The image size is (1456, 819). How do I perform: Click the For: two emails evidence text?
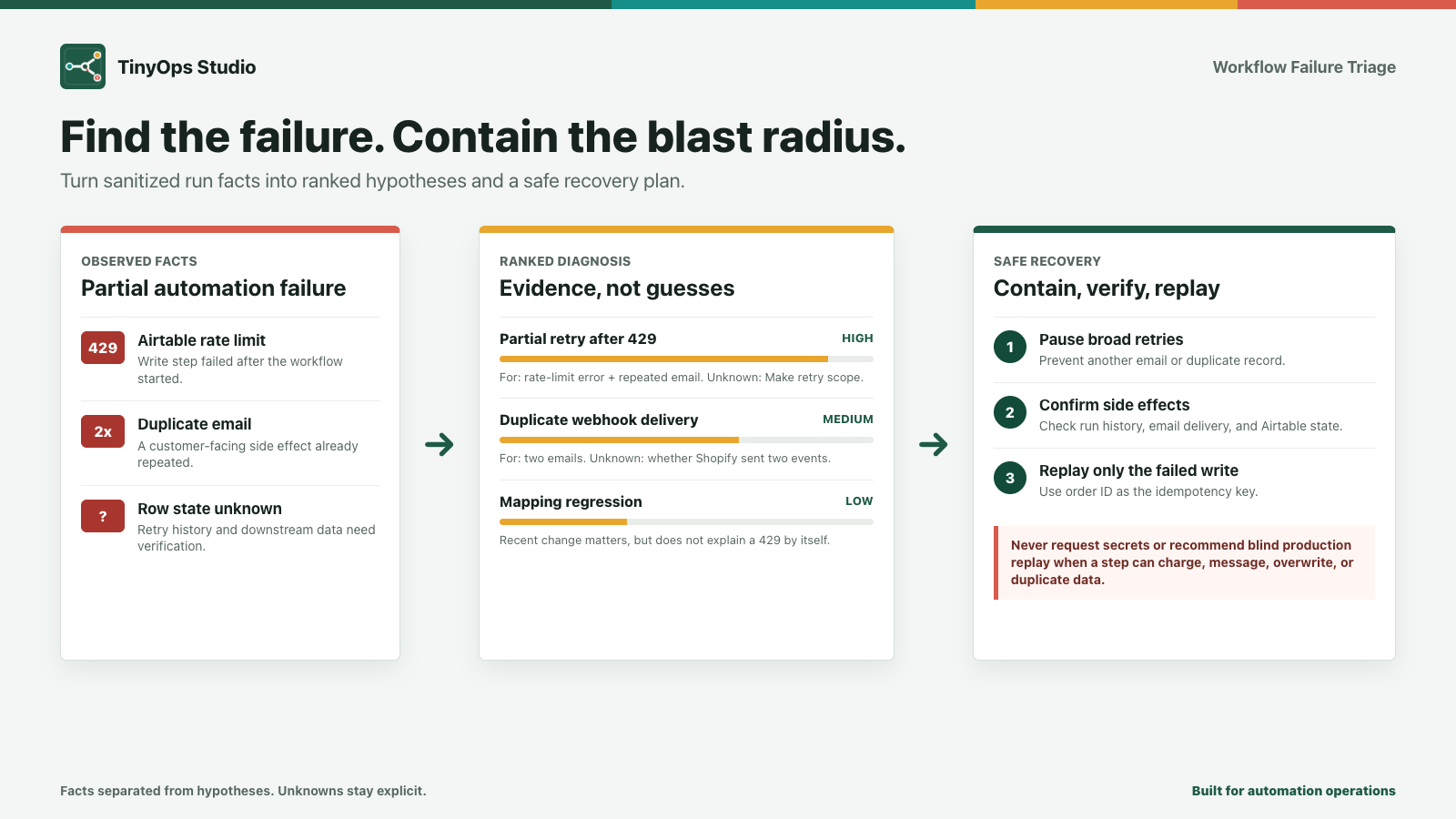(x=665, y=458)
